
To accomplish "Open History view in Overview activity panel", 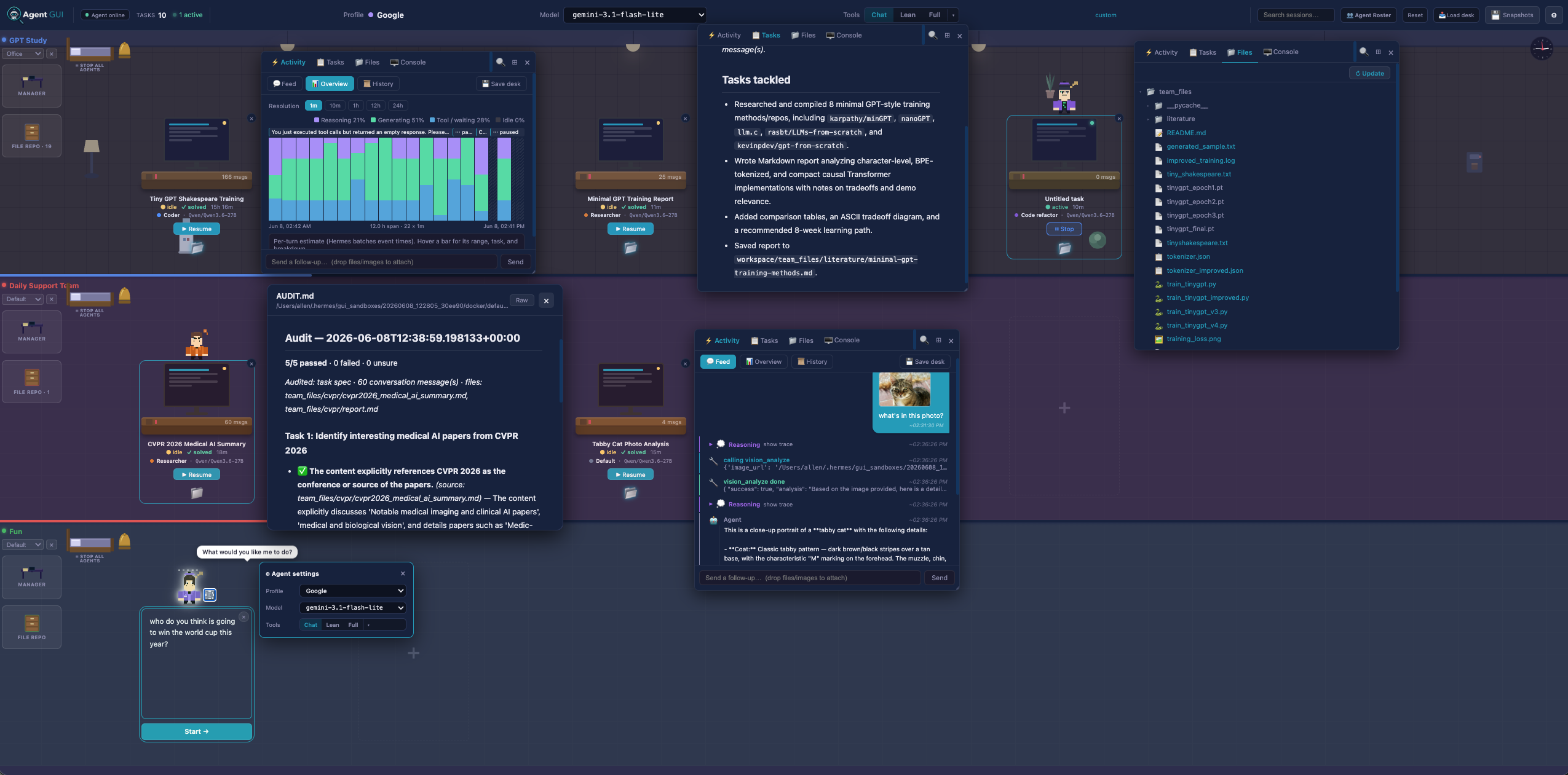I will coord(378,84).
